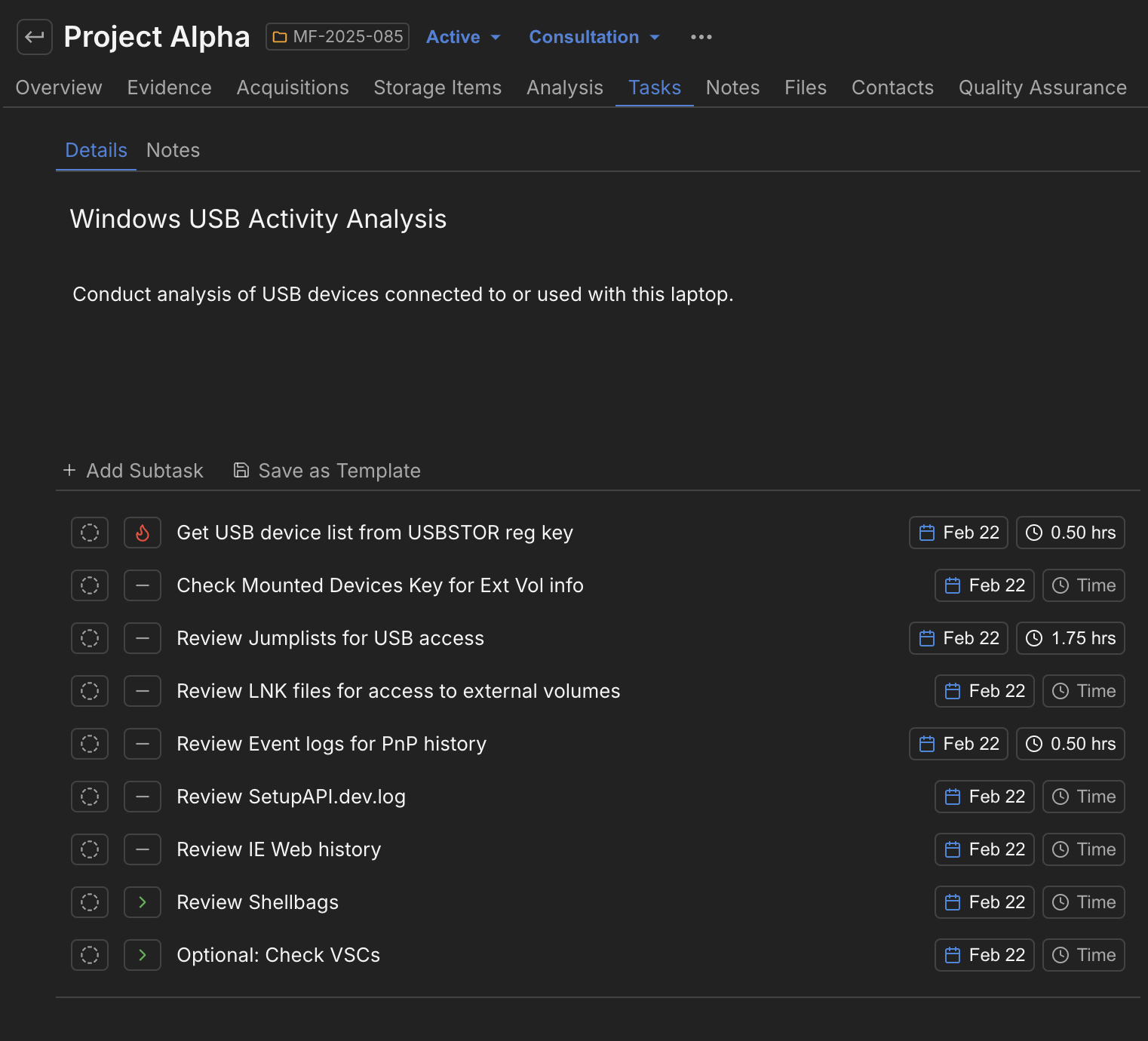The width and height of the screenshot is (1148, 1041).
Task: Click the task description text to edit
Action: 403,294
